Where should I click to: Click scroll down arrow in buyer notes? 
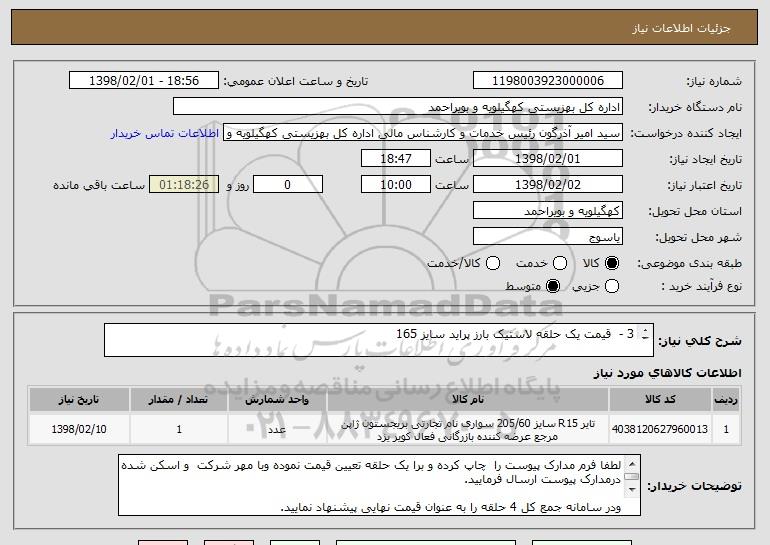coord(632,489)
